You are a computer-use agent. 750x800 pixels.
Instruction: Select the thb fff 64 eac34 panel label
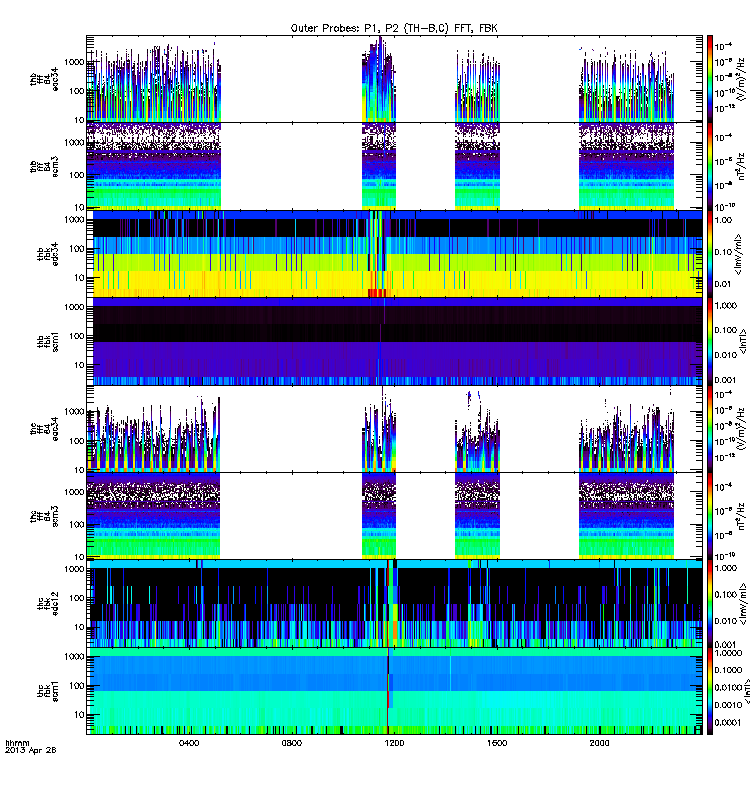click(44, 79)
